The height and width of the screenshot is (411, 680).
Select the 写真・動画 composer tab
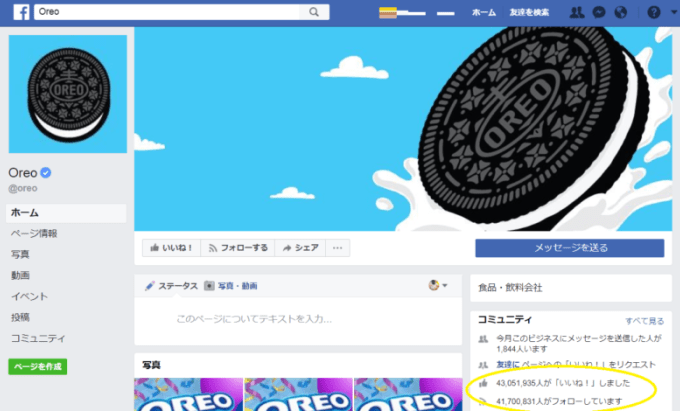click(x=231, y=286)
